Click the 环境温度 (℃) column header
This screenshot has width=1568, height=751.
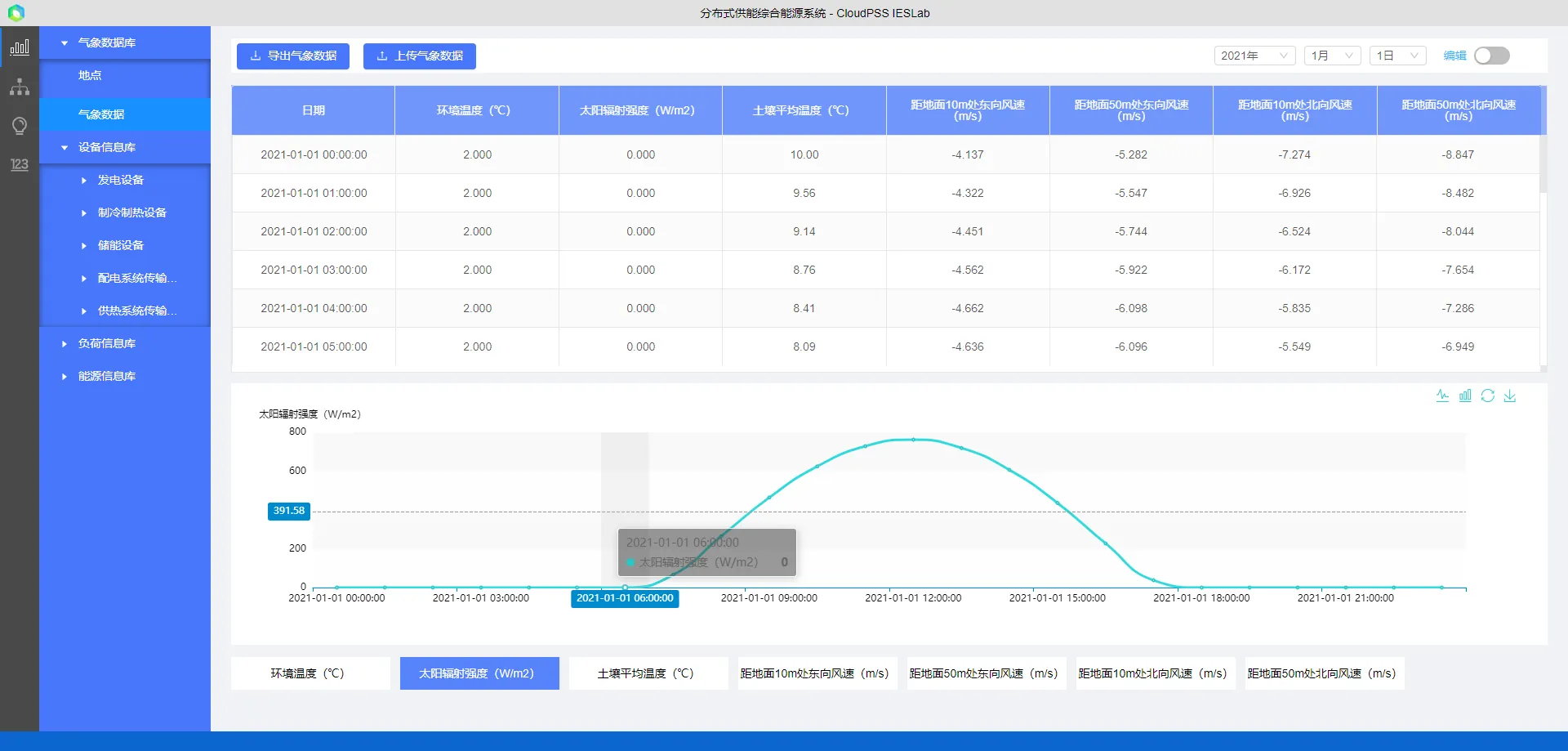point(477,110)
